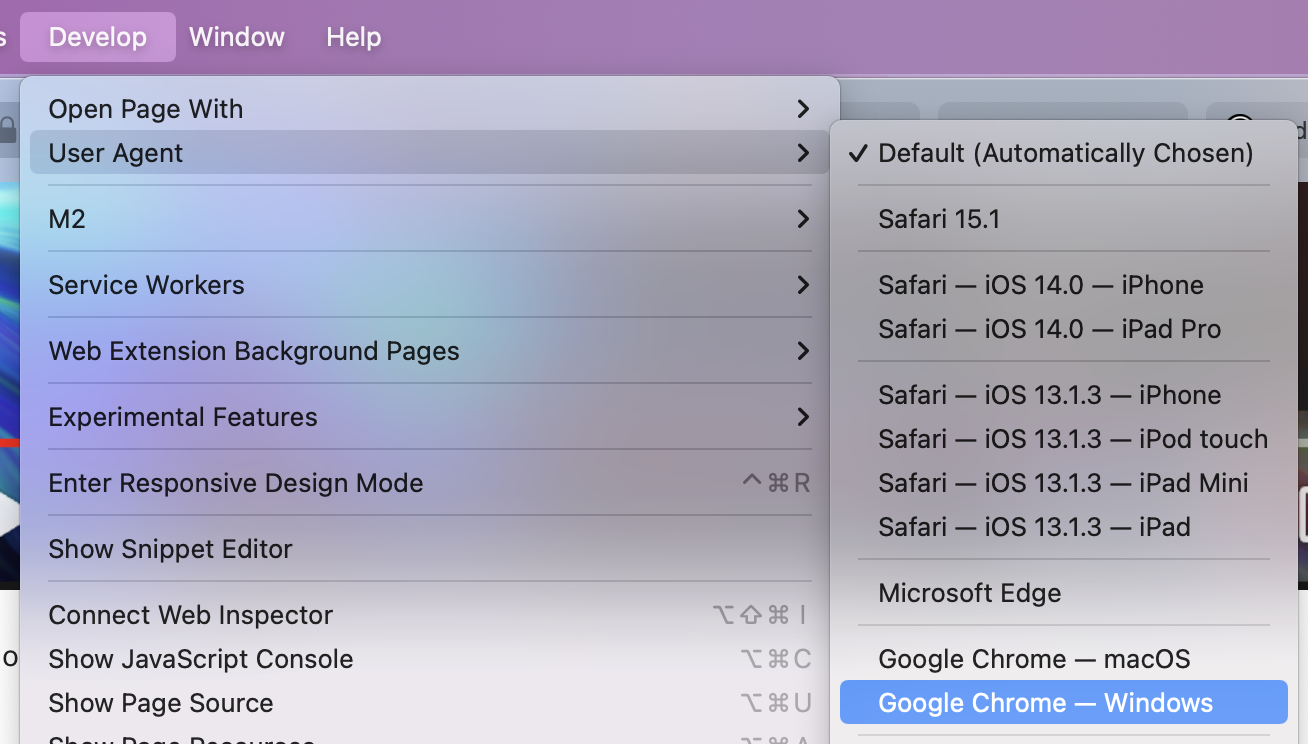Screen dimensions: 1308x744
Task: Select Safari iOS 13.1.3 iPad user agent
Action: [x=1064, y=527]
